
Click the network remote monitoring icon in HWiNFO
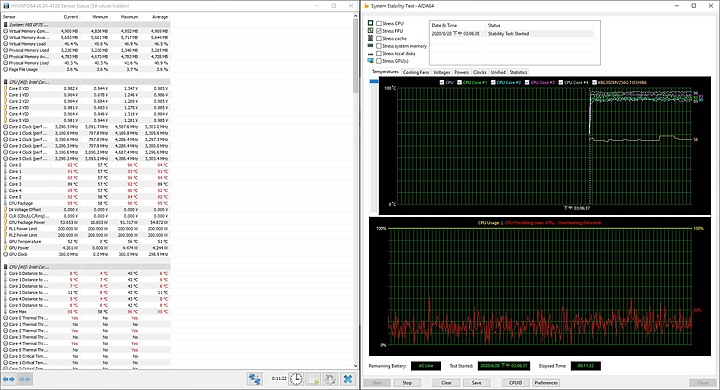pos(254,379)
